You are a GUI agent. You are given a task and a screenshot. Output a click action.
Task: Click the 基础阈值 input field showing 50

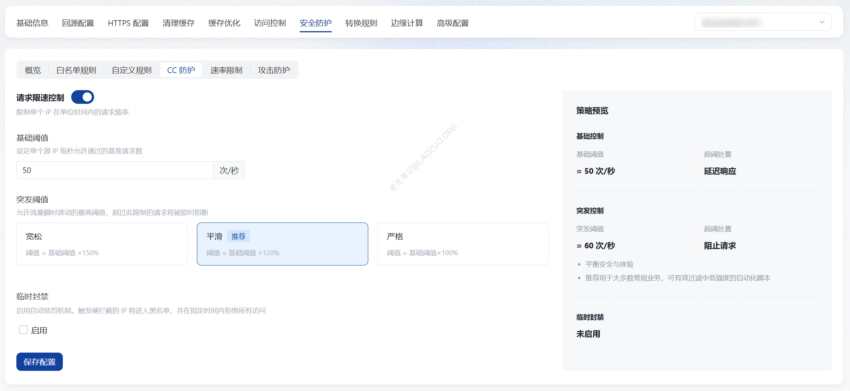(x=115, y=170)
